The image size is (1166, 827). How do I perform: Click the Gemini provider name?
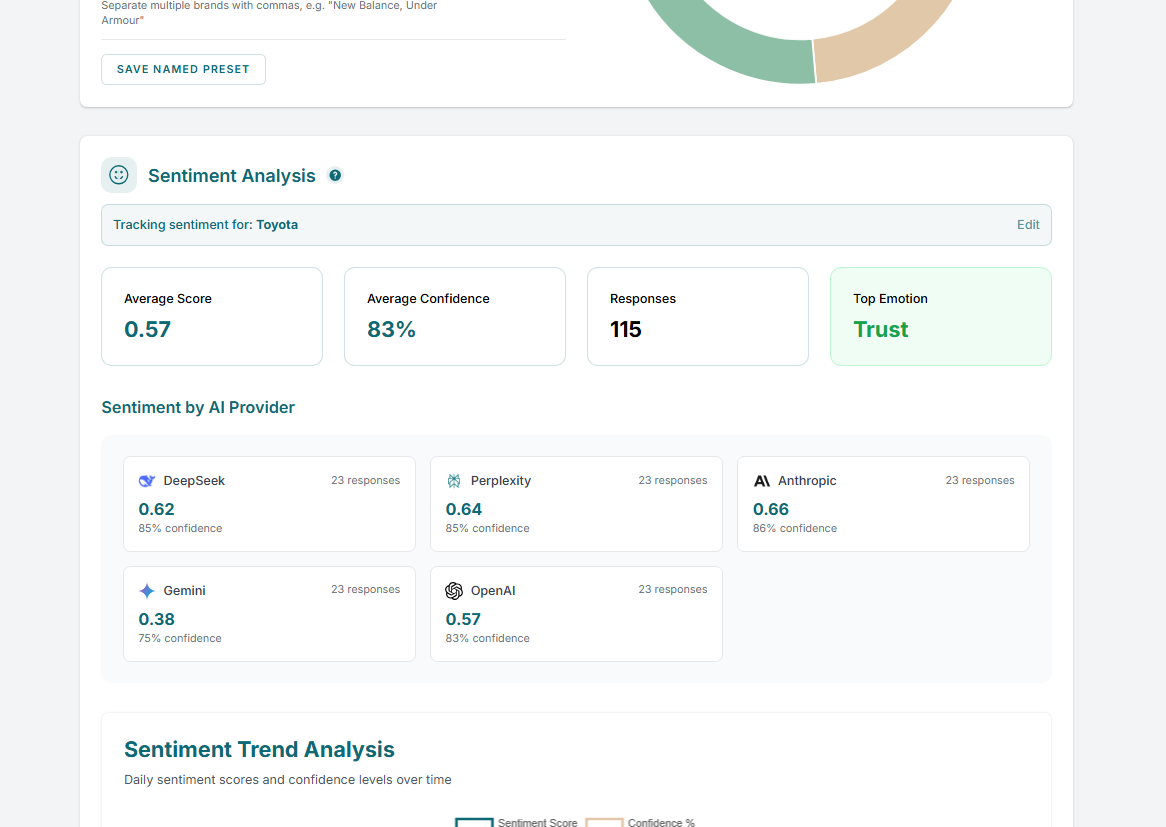[184, 591]
